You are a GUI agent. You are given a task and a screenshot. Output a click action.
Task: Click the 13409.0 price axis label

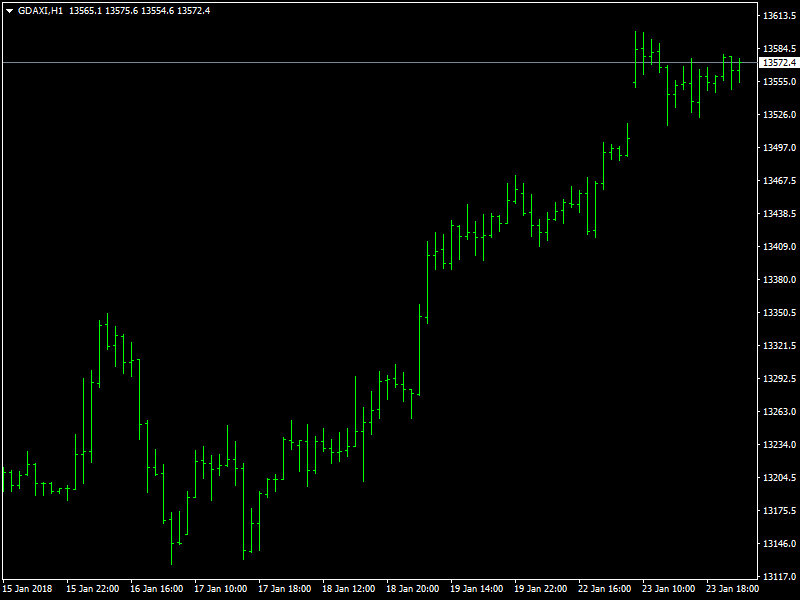(x=779, y=247)
